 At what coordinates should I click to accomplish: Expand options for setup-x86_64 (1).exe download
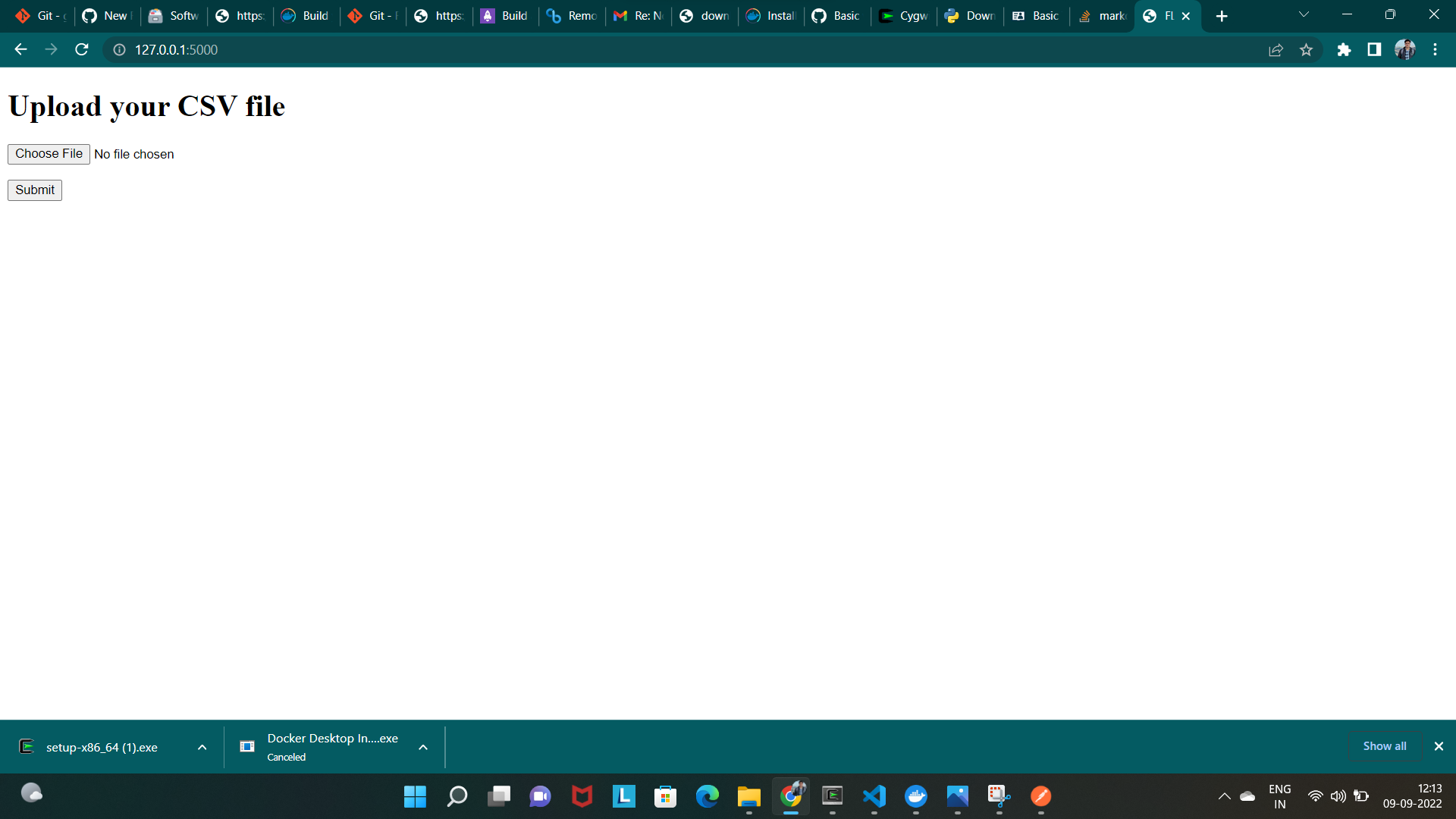click(202, 747)
